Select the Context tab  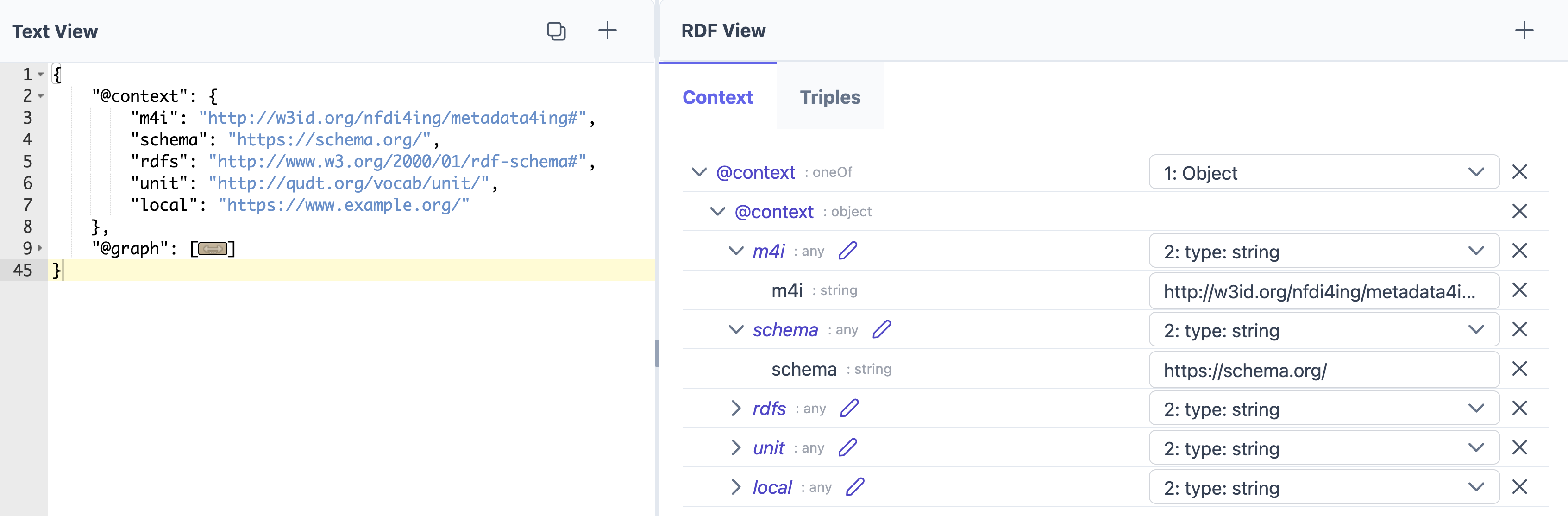pyautogui.click(x=718, y=97)
